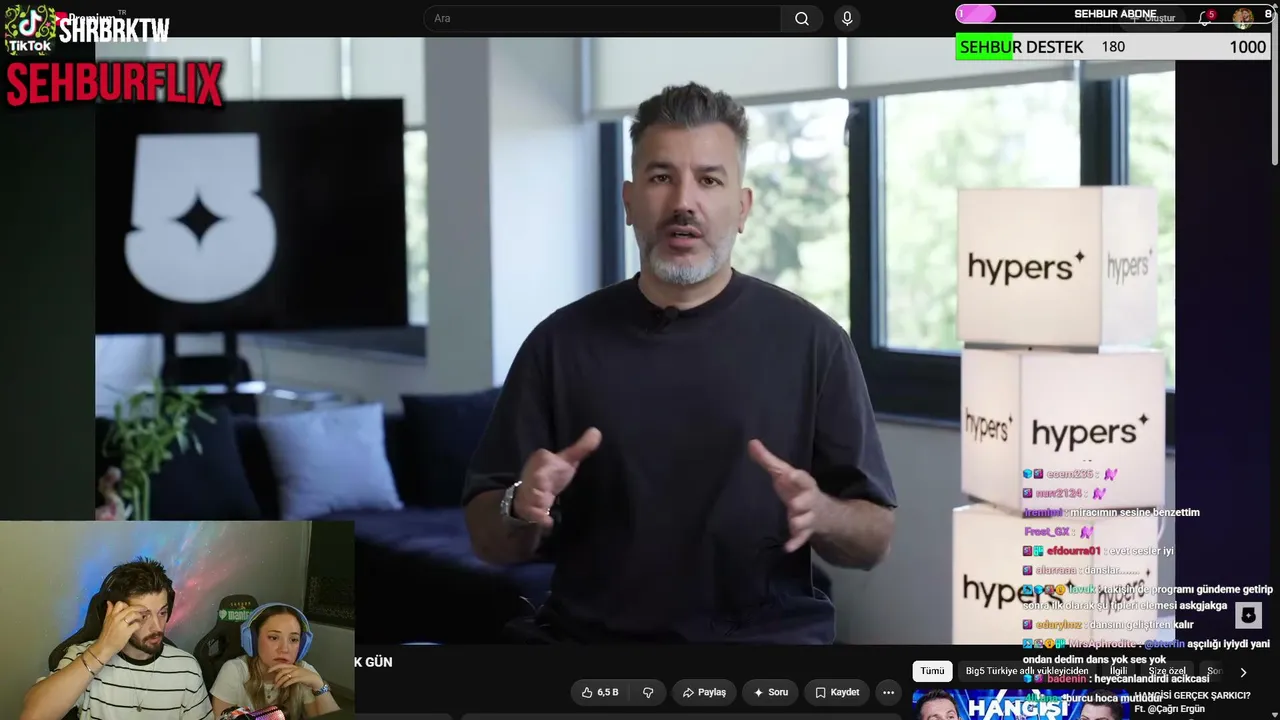Select the 'Size özel' filter chip

point(1167,671)
